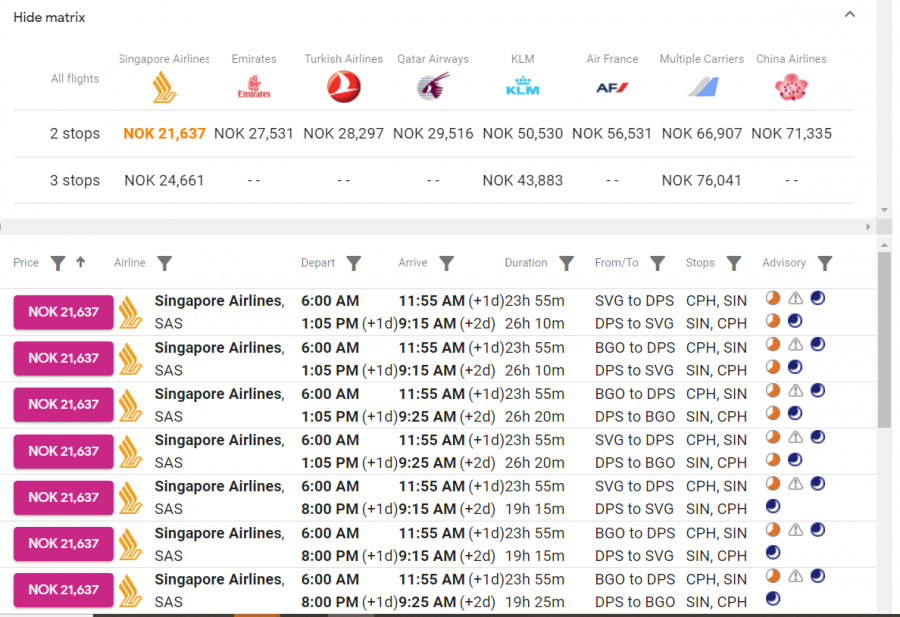900x617 pixels.
Task: Open the Stops column filter
Action: 734,263
